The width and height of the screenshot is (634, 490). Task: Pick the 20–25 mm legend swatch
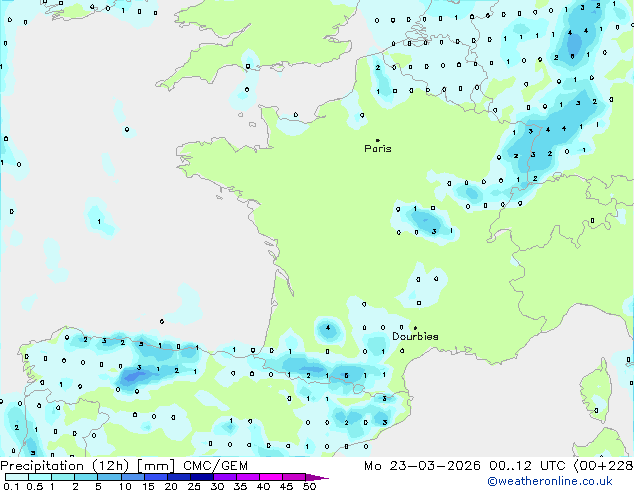(x=178, y=477)
